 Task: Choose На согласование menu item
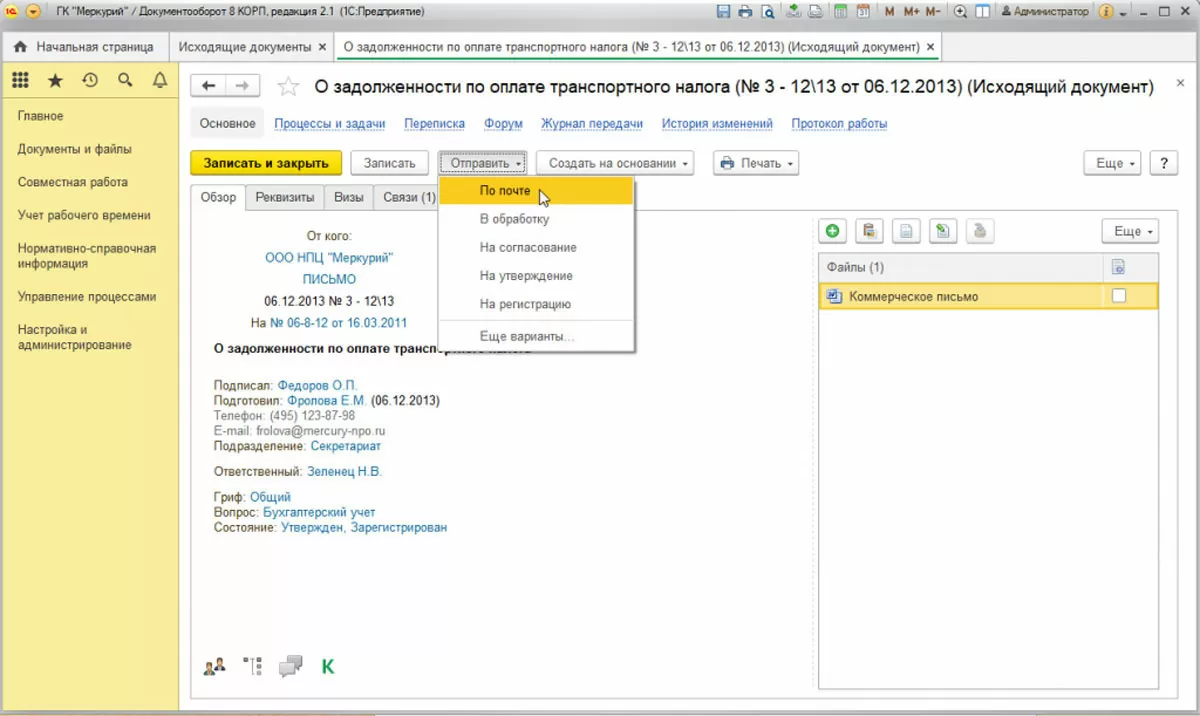tap(536, 247)
